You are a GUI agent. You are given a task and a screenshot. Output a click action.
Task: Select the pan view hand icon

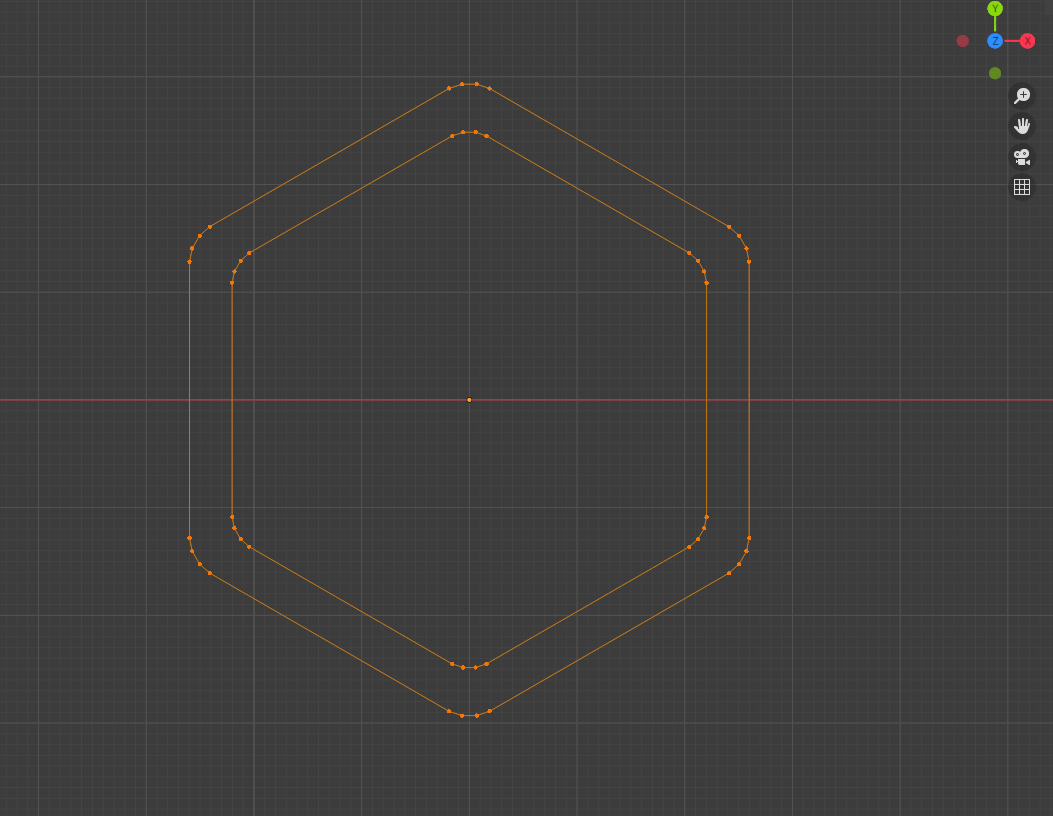[x=1021, y=126]
